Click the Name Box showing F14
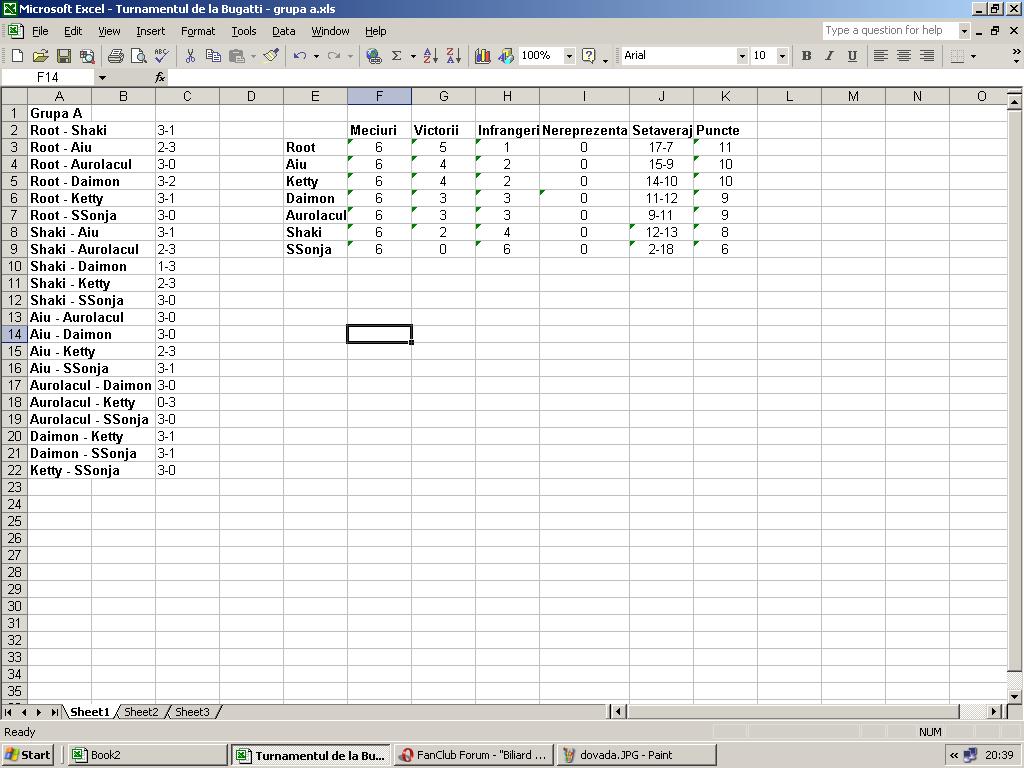 (48, 78)
